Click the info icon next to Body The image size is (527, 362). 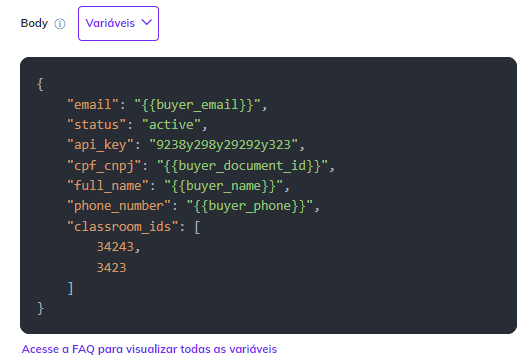(x=60, y=24)
